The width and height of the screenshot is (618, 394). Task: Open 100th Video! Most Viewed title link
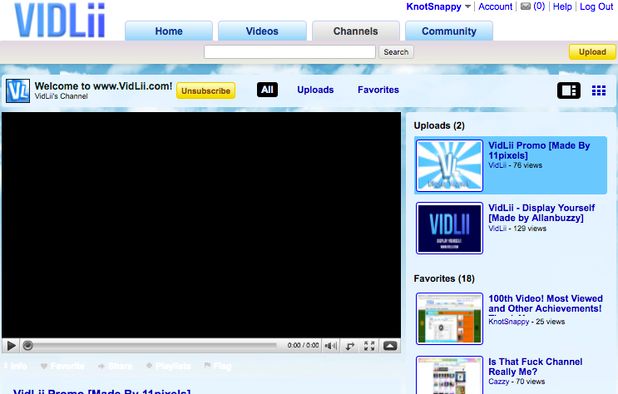[x=545, y=303]
